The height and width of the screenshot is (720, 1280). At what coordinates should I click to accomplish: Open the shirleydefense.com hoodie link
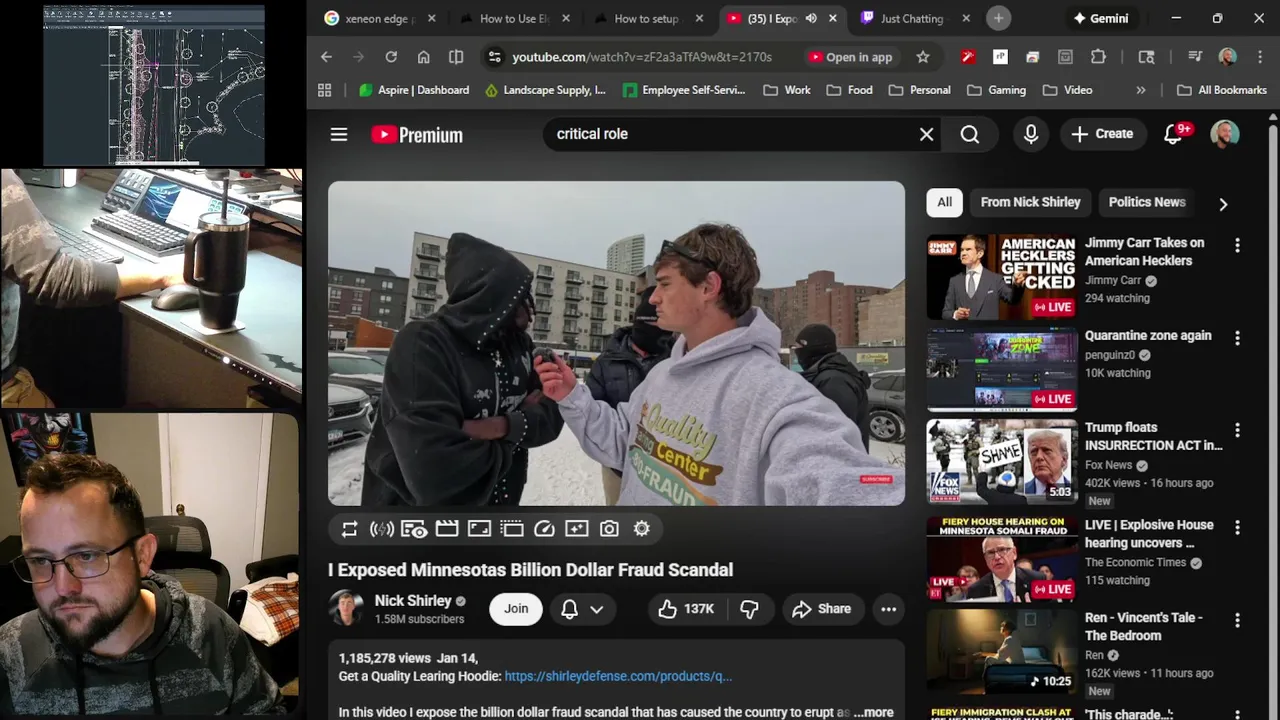click(618, 676)
